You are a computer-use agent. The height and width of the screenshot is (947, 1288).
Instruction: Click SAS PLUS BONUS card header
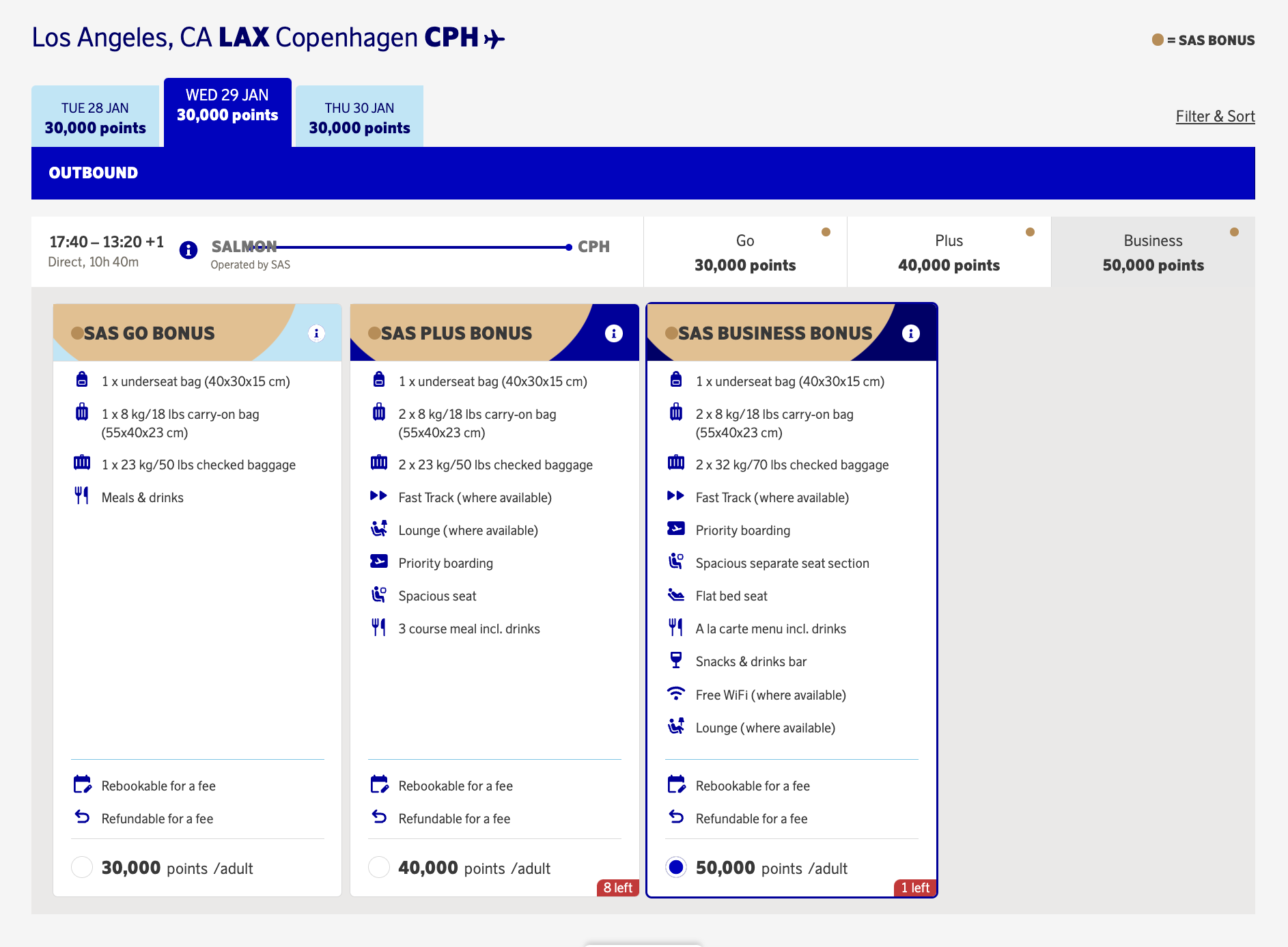click(494, 333)
